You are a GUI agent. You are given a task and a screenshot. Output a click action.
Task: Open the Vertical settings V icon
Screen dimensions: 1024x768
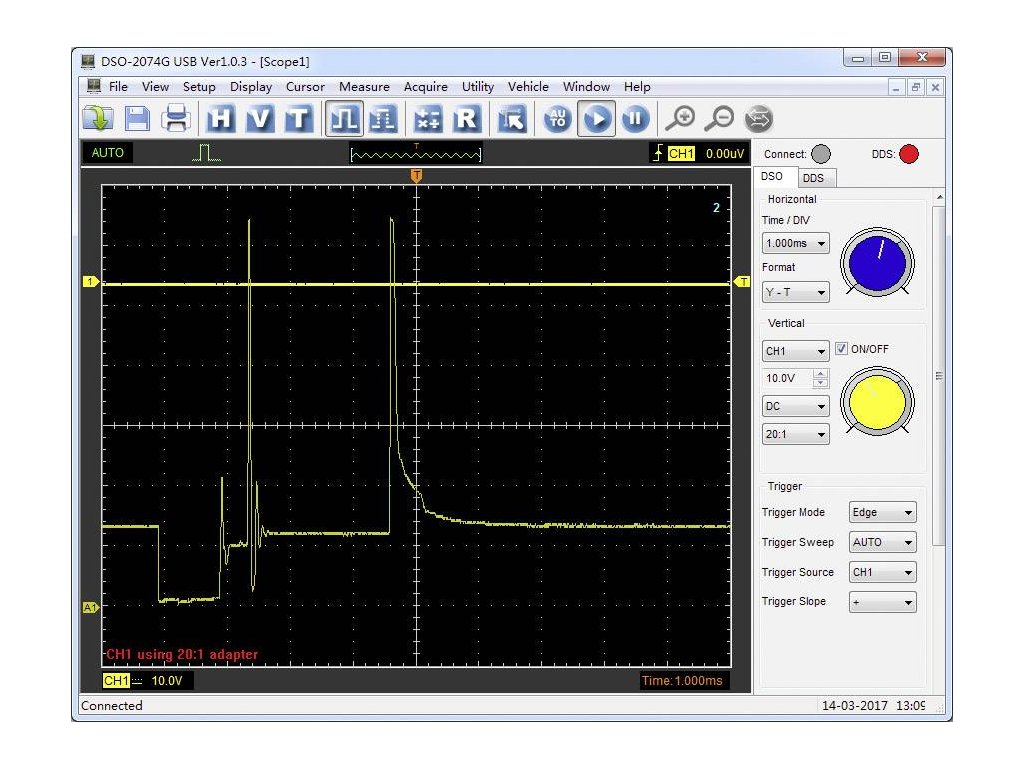(x=259, y=119)
